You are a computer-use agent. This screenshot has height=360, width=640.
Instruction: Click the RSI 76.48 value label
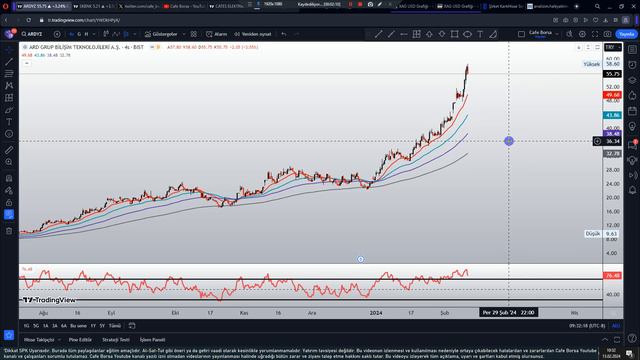pyautogui.click(x=612, y=276)
